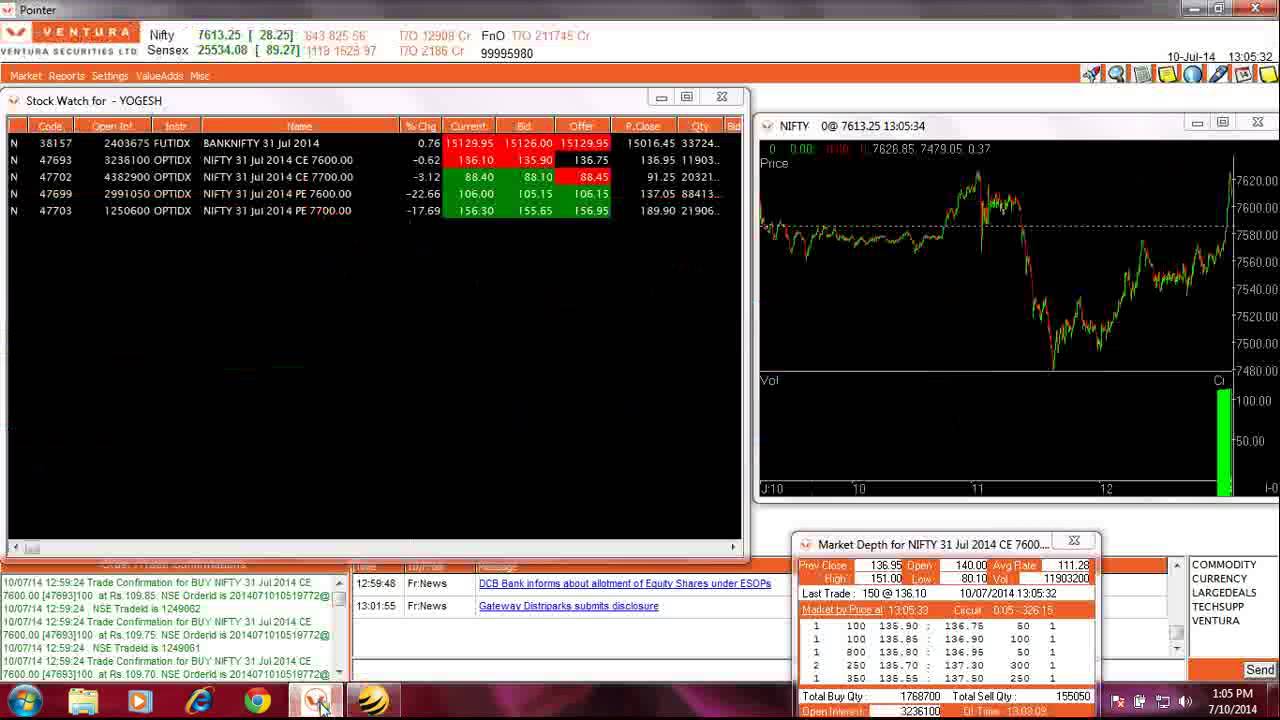Click the Offer column header
This screenshot has width=1280, height=720.
point(582,126)
